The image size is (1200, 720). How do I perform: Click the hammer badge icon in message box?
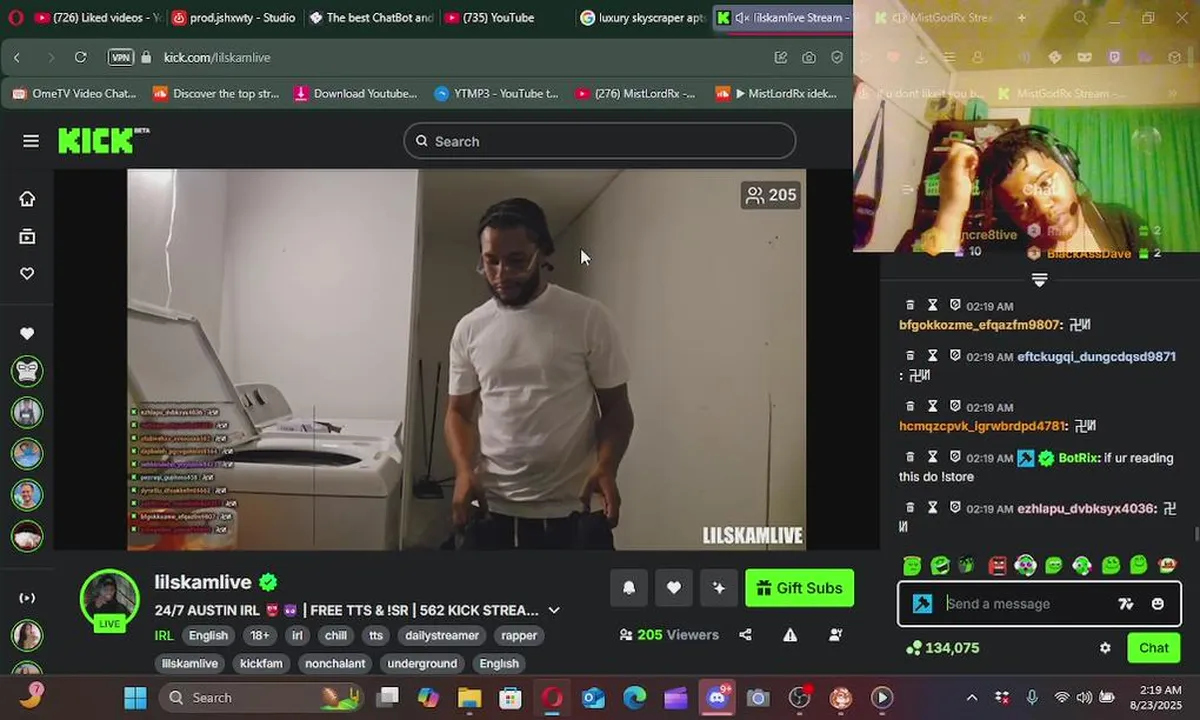922,604
